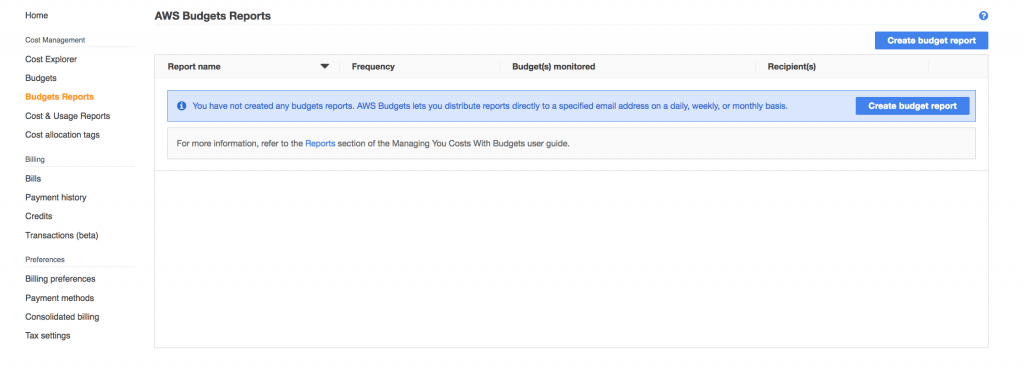
Task: Click the AWS Budgets Reports heading
Action: 212,16
